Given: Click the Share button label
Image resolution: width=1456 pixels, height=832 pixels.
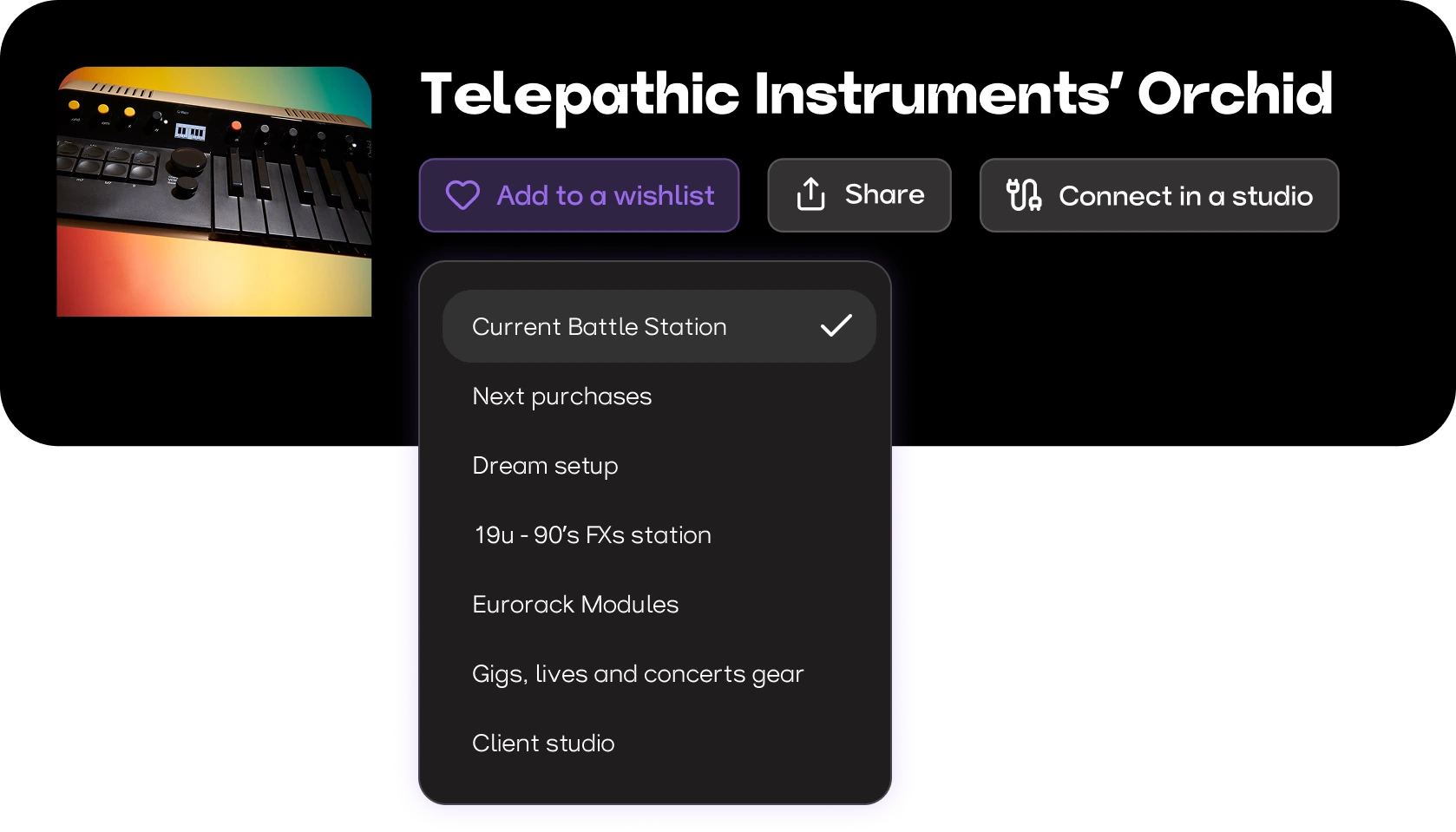Looking at the screenshot, I should tap(884, 194).
